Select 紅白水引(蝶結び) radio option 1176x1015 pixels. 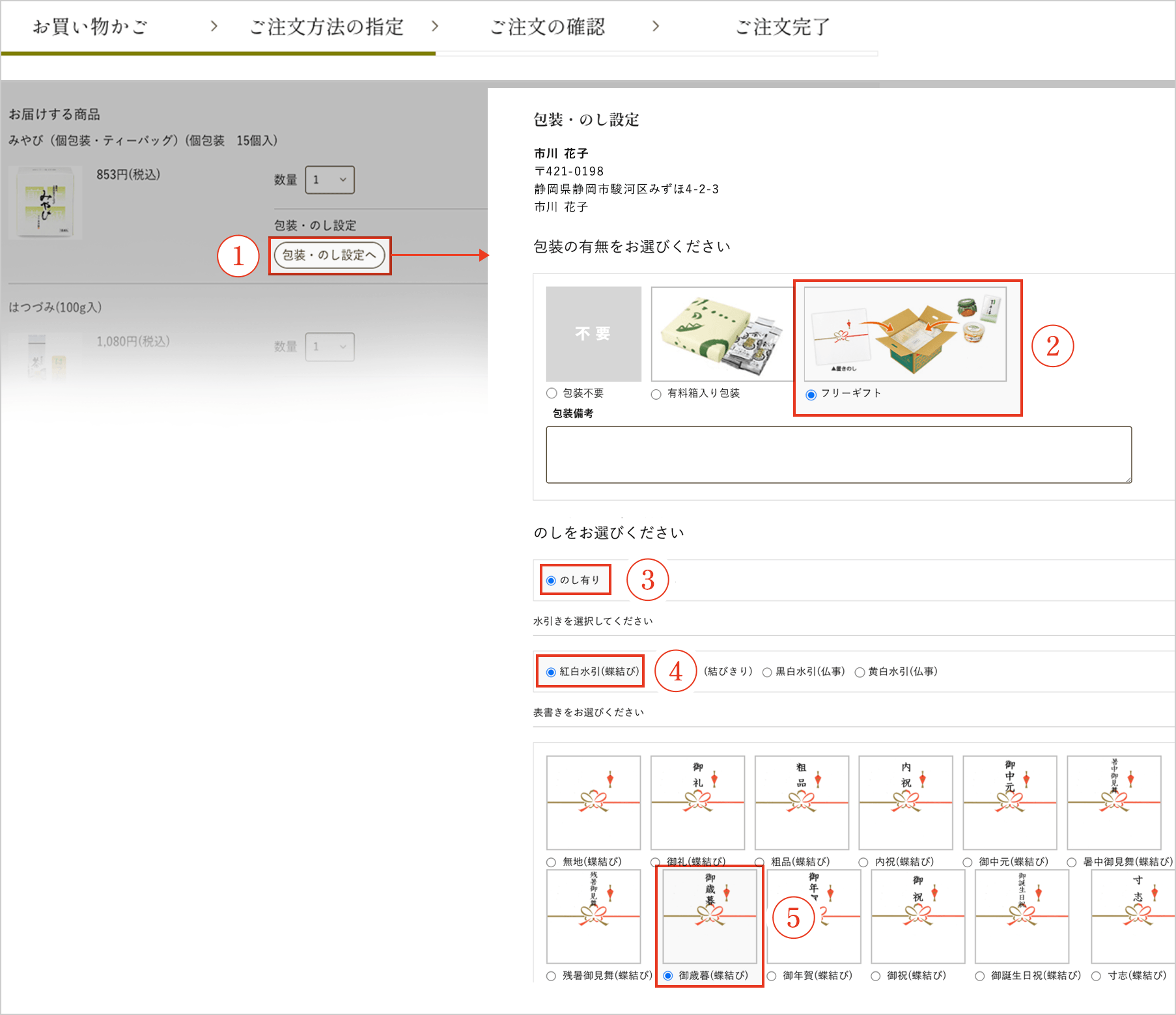click(552, 672)
